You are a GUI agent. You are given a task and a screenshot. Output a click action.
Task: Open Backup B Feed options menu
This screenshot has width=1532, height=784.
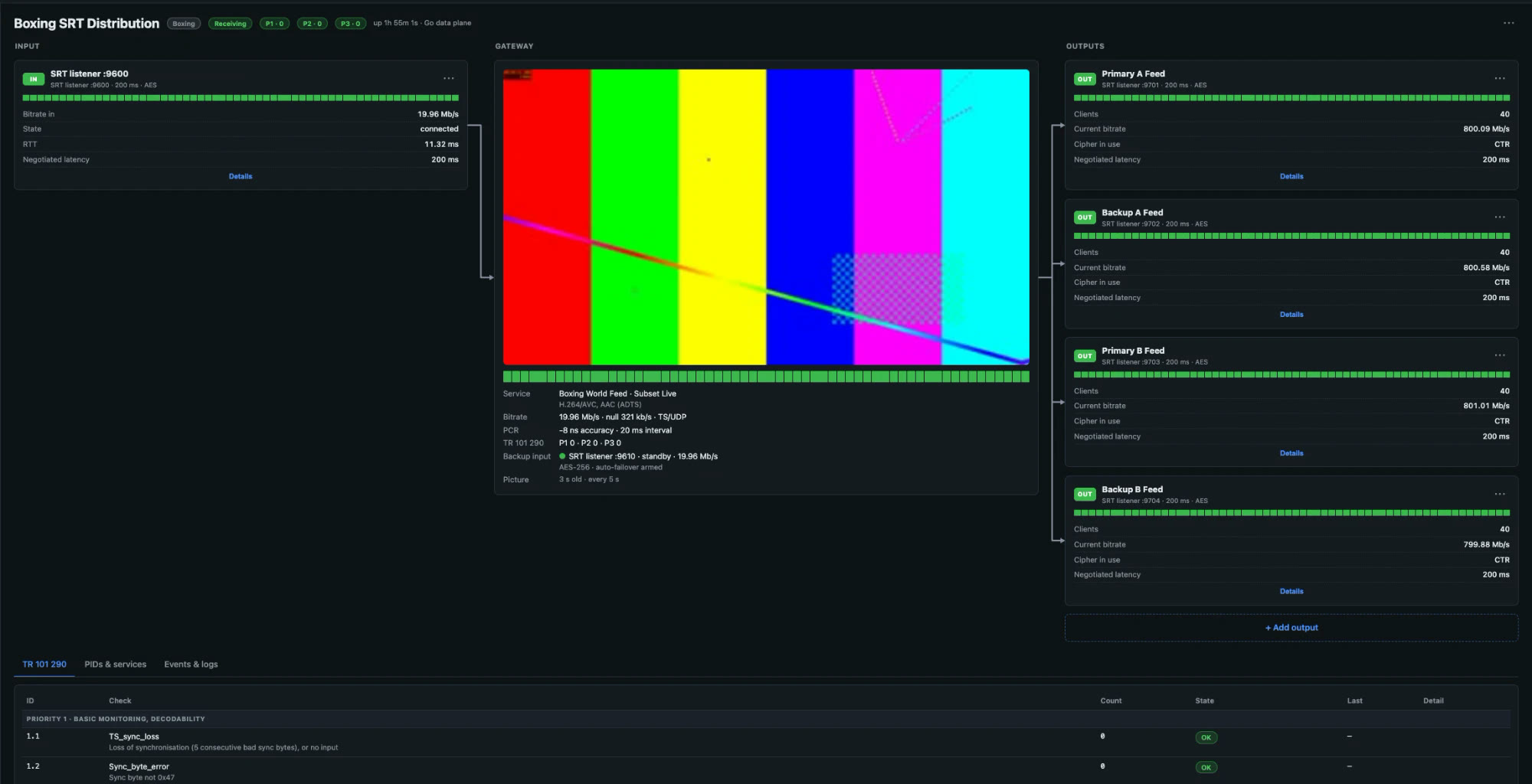[x=1500, y=494]
